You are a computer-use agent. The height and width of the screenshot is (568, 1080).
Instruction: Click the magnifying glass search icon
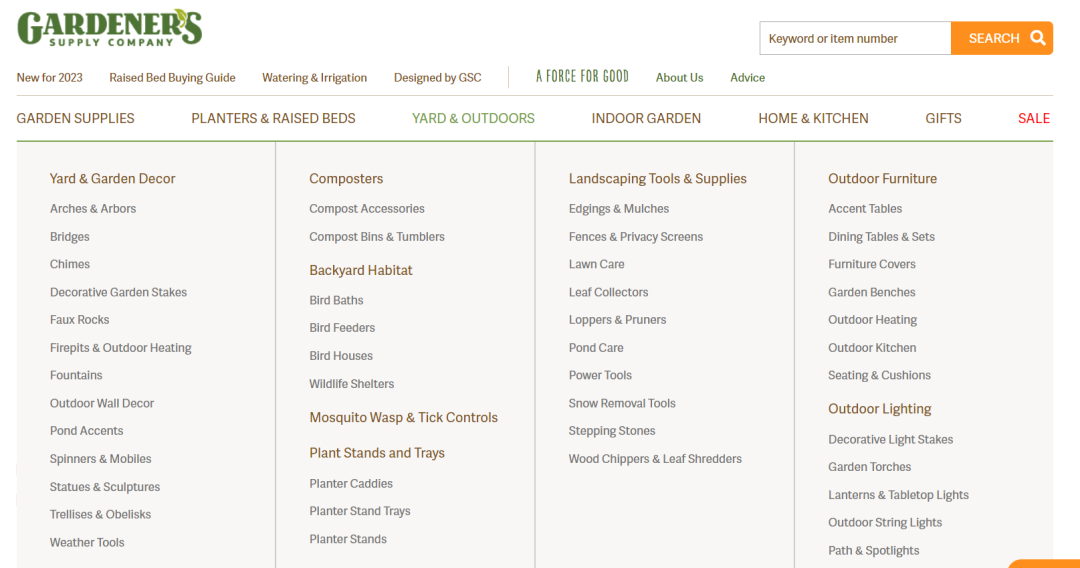[x=1037, y=38]
